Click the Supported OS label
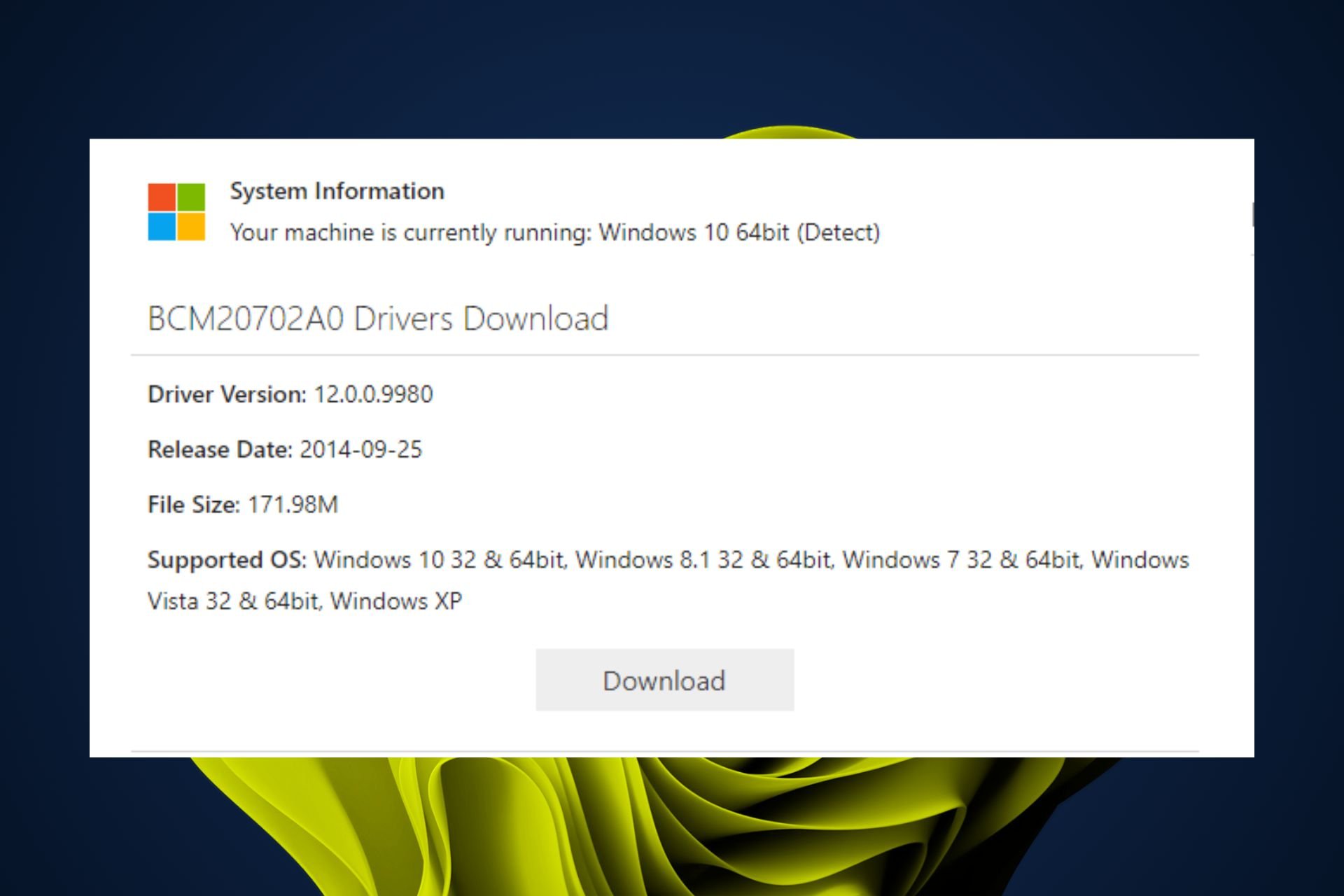The height and width of the screenshot is (896, 1344). tap(227, 560)
